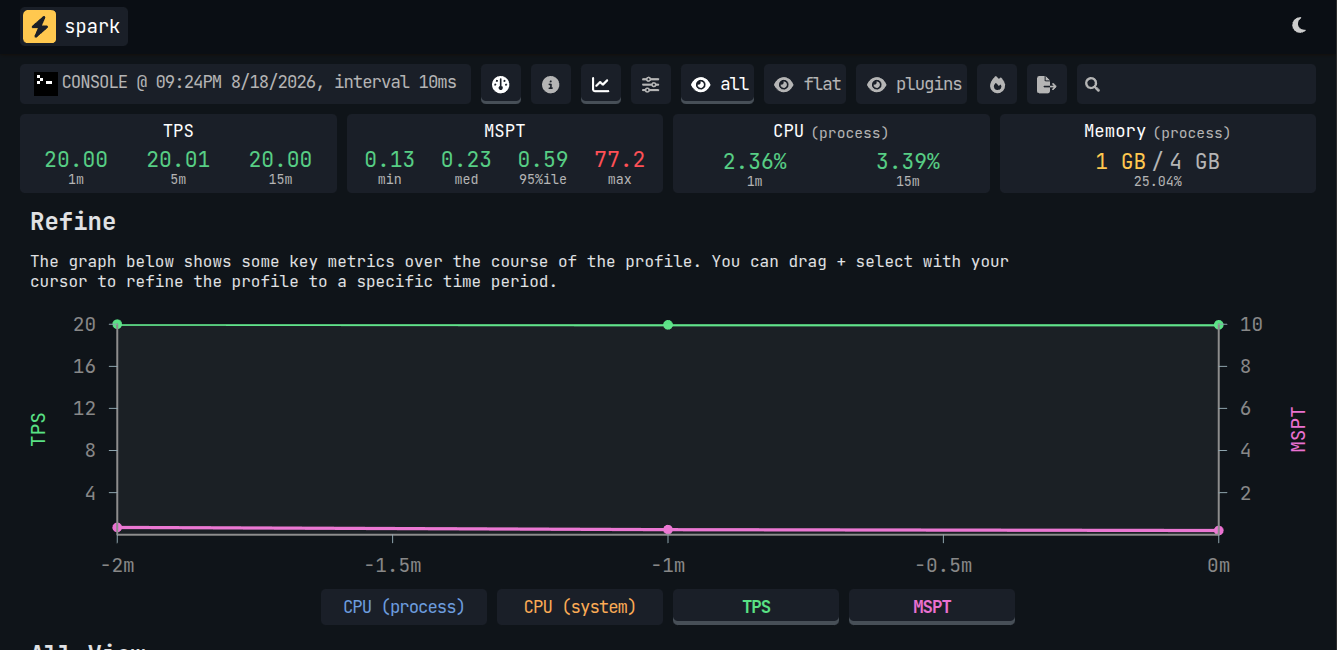Toggle CPU (process) graph series
The height and width of the screenshot is (650, 1337).
click(x=404, y=607)
